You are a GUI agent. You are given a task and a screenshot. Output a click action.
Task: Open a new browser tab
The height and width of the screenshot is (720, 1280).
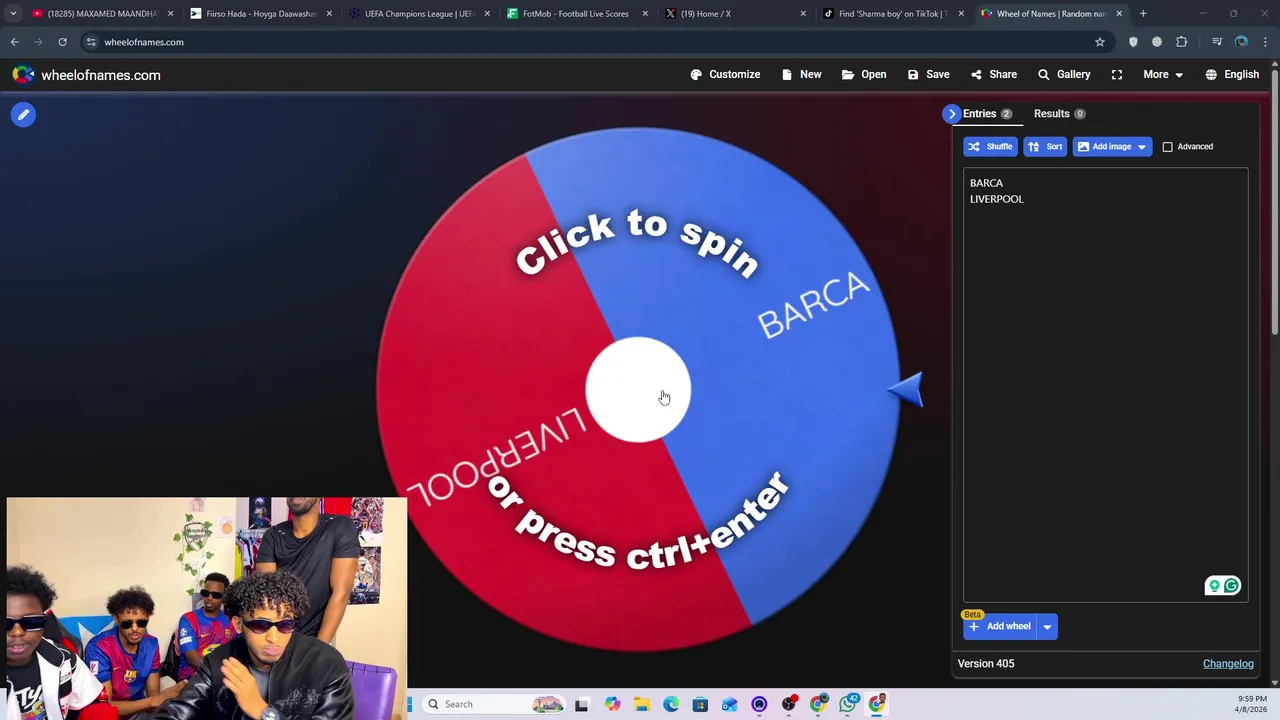(1143, 14)
